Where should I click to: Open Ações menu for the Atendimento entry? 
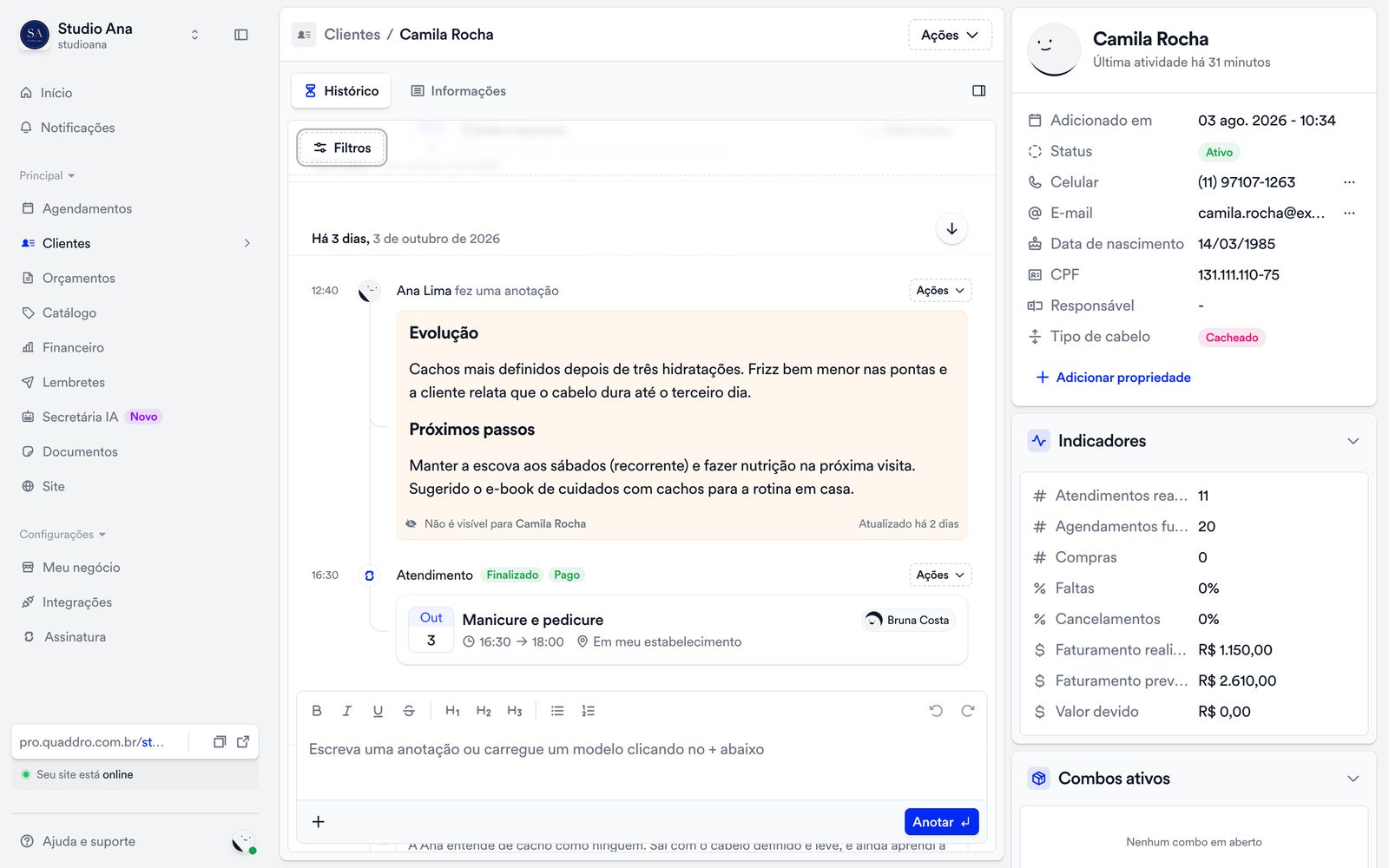pos(940,575)
